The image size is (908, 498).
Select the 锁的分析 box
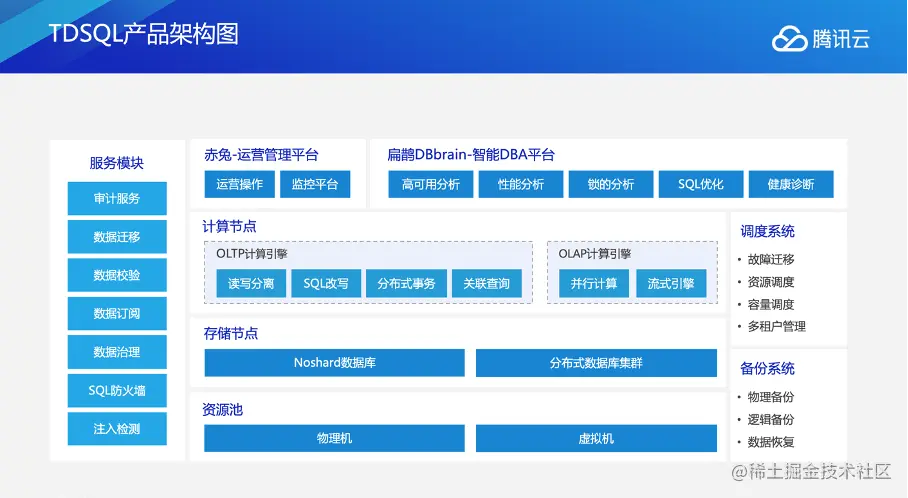click(x=611, y=184)
